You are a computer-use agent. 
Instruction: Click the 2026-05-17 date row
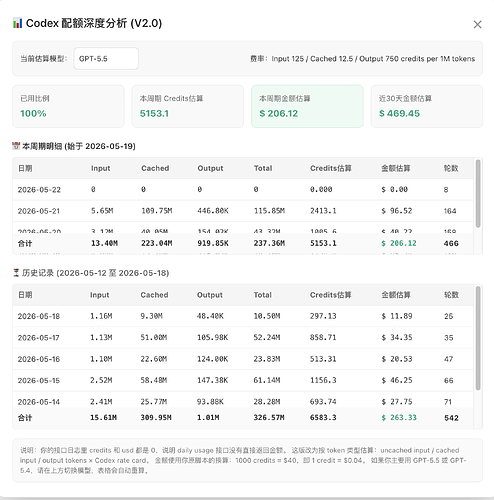coord(243,338)
